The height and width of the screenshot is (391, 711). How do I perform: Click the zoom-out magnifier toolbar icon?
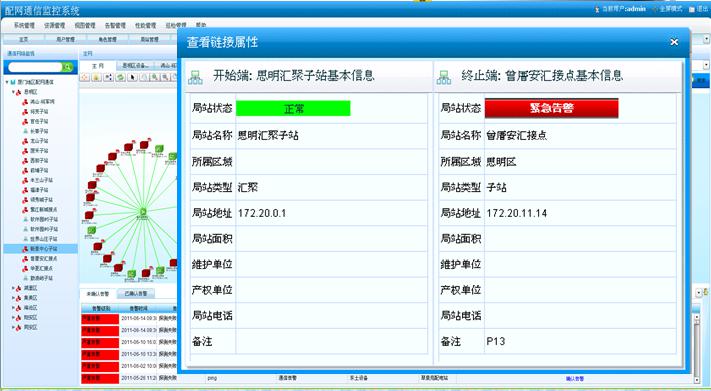coord(166,78)
